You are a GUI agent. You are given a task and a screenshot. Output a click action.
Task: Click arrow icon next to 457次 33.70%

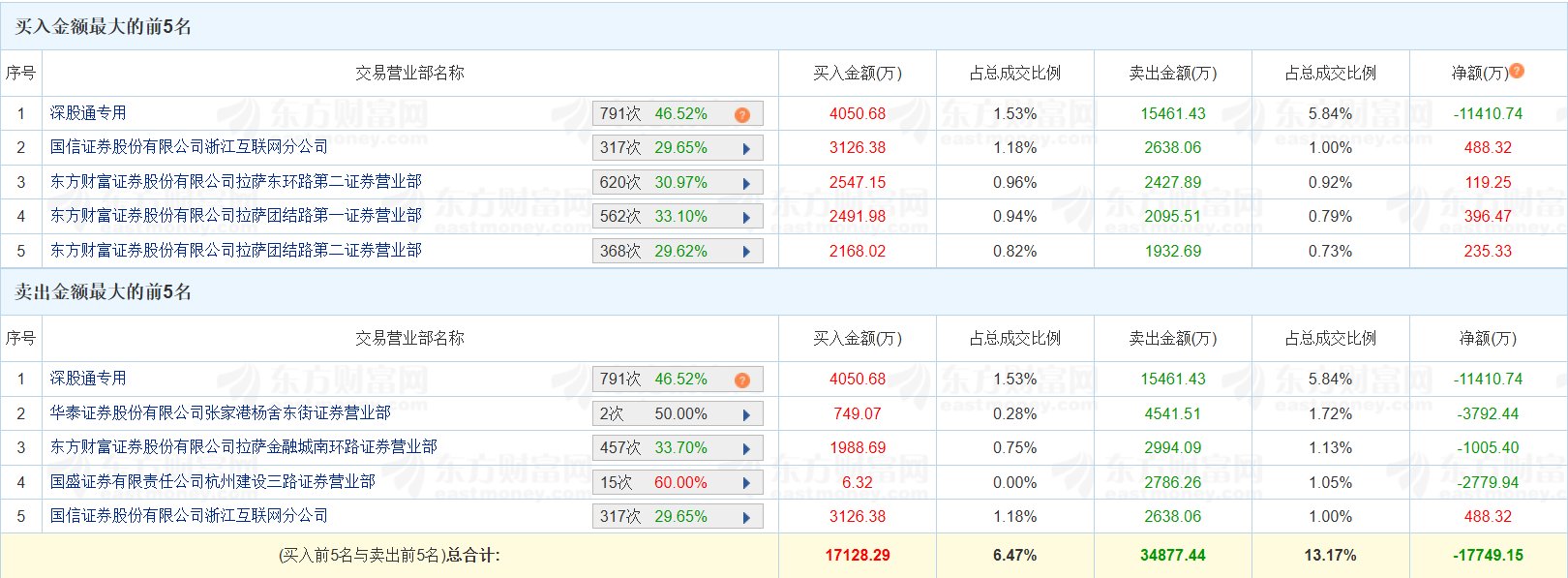[746, 448]
